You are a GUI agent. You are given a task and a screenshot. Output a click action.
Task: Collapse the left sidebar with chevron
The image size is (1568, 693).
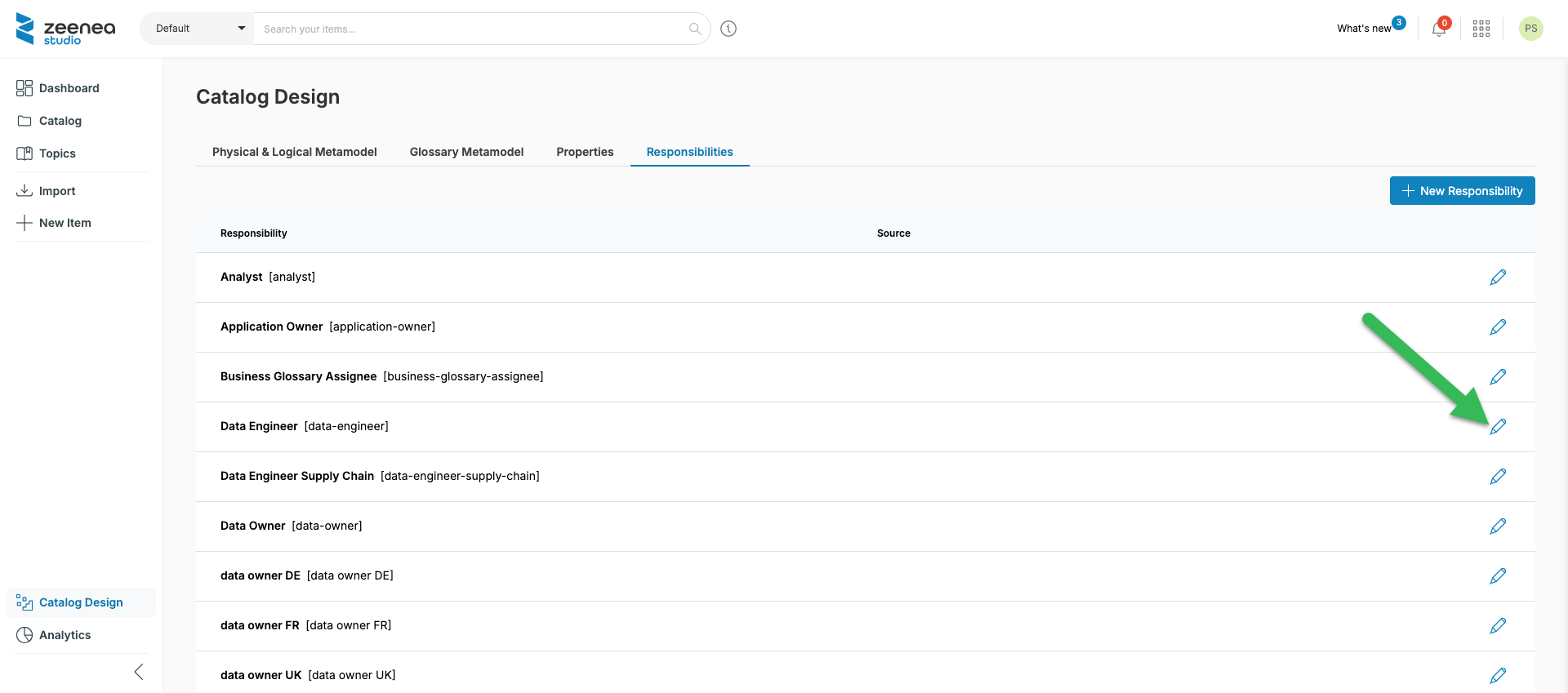(139, 672)
